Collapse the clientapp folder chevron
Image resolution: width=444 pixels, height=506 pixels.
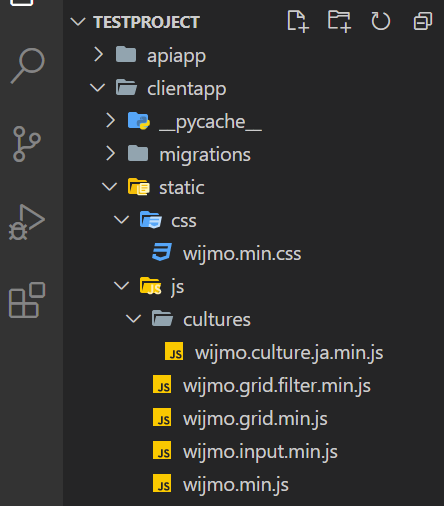pos(98,88)
